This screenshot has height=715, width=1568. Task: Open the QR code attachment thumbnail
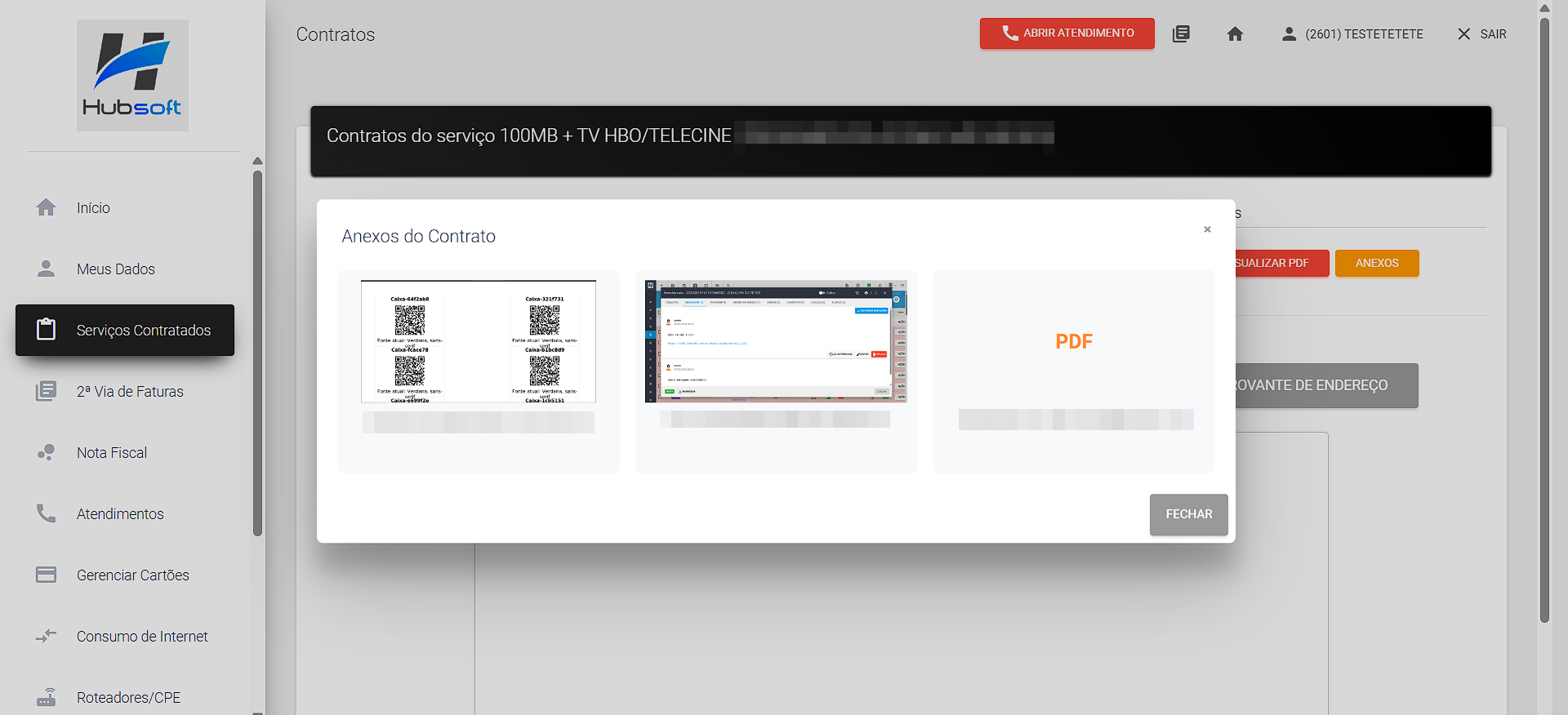(x=479, y=341)
